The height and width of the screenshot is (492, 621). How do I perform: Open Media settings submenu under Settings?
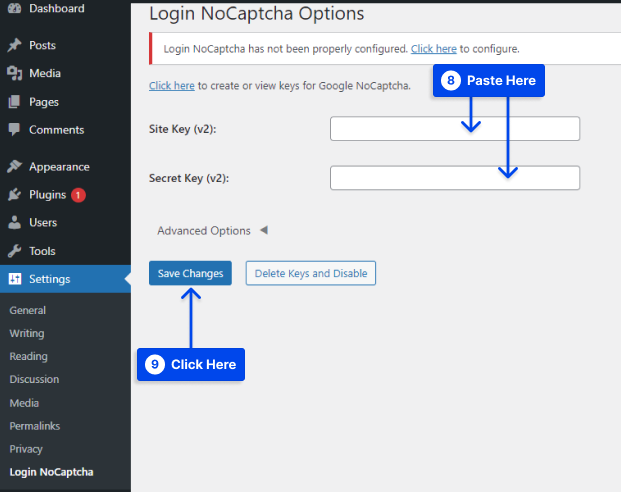[x=24, y=403]
